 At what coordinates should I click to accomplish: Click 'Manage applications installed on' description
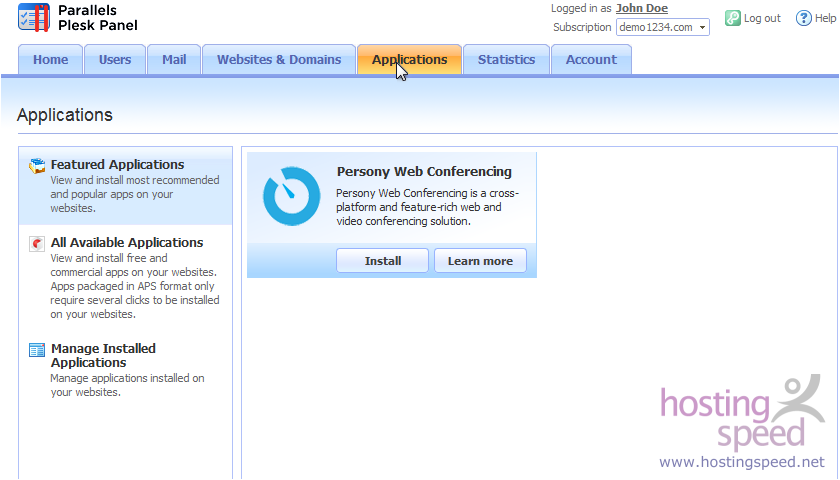pos(128,385)
